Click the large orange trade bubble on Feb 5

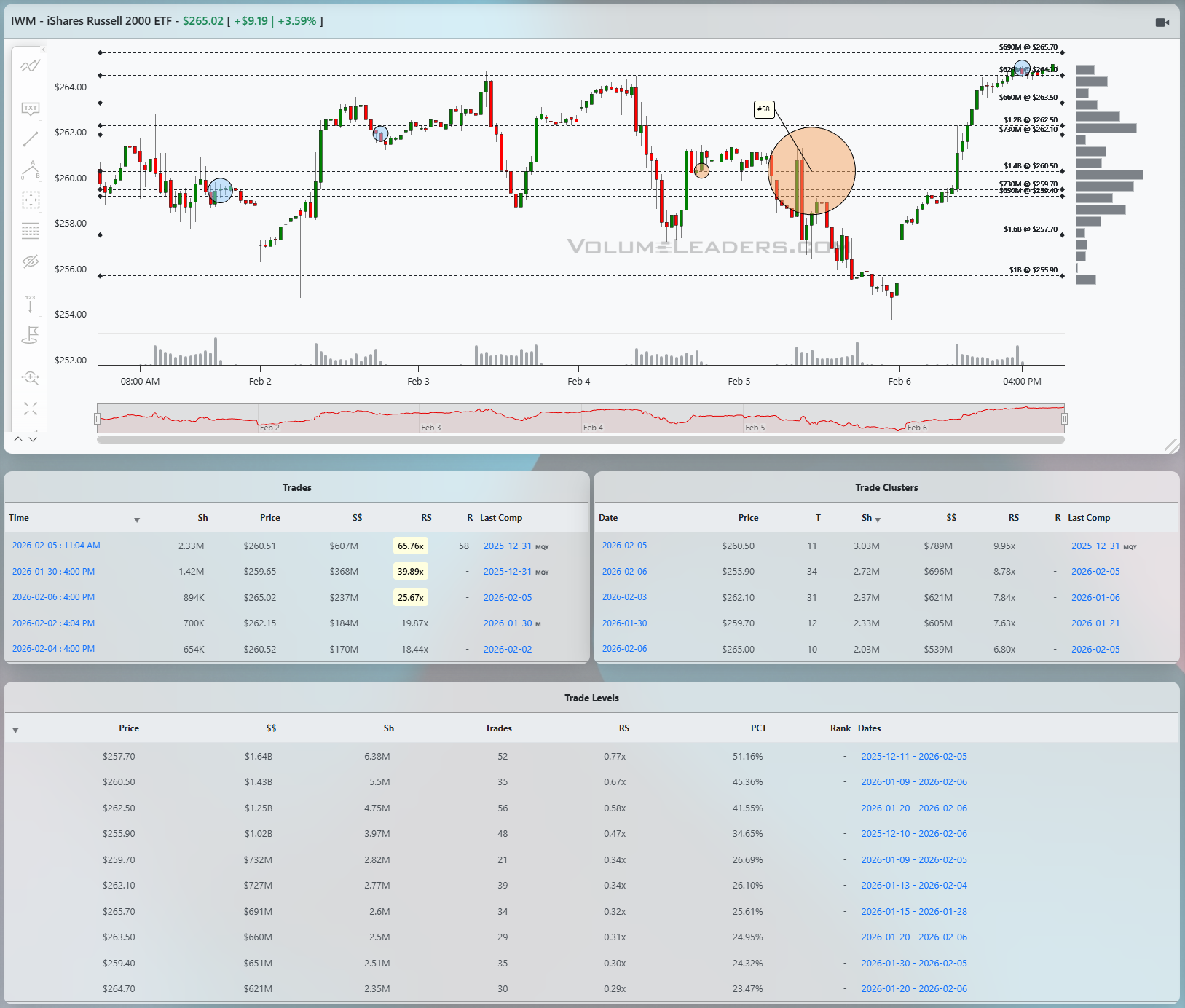click(x=812, y=170)
